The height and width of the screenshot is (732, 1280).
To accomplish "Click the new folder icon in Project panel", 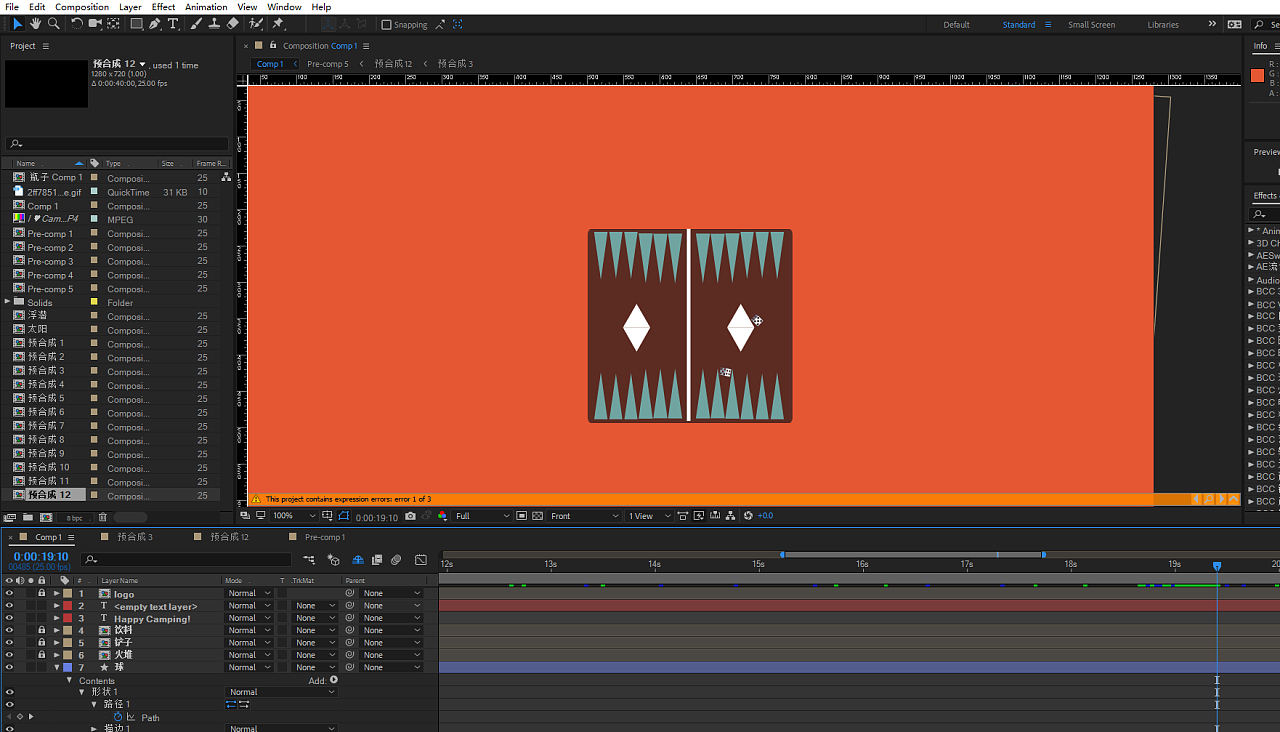I will 28,517.
